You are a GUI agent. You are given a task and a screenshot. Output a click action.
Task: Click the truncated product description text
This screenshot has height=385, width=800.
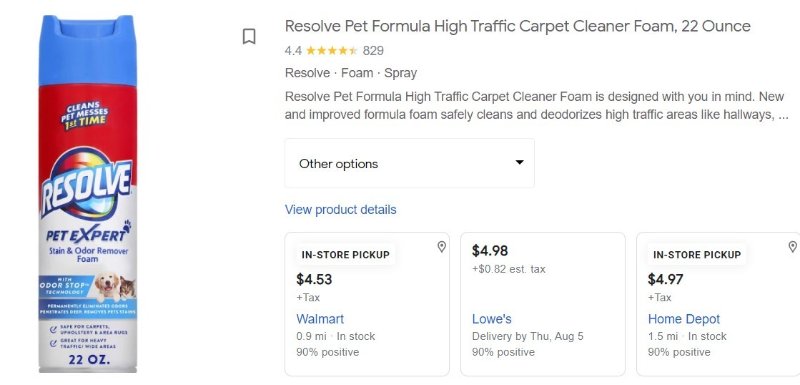click(x=537, y=106)
